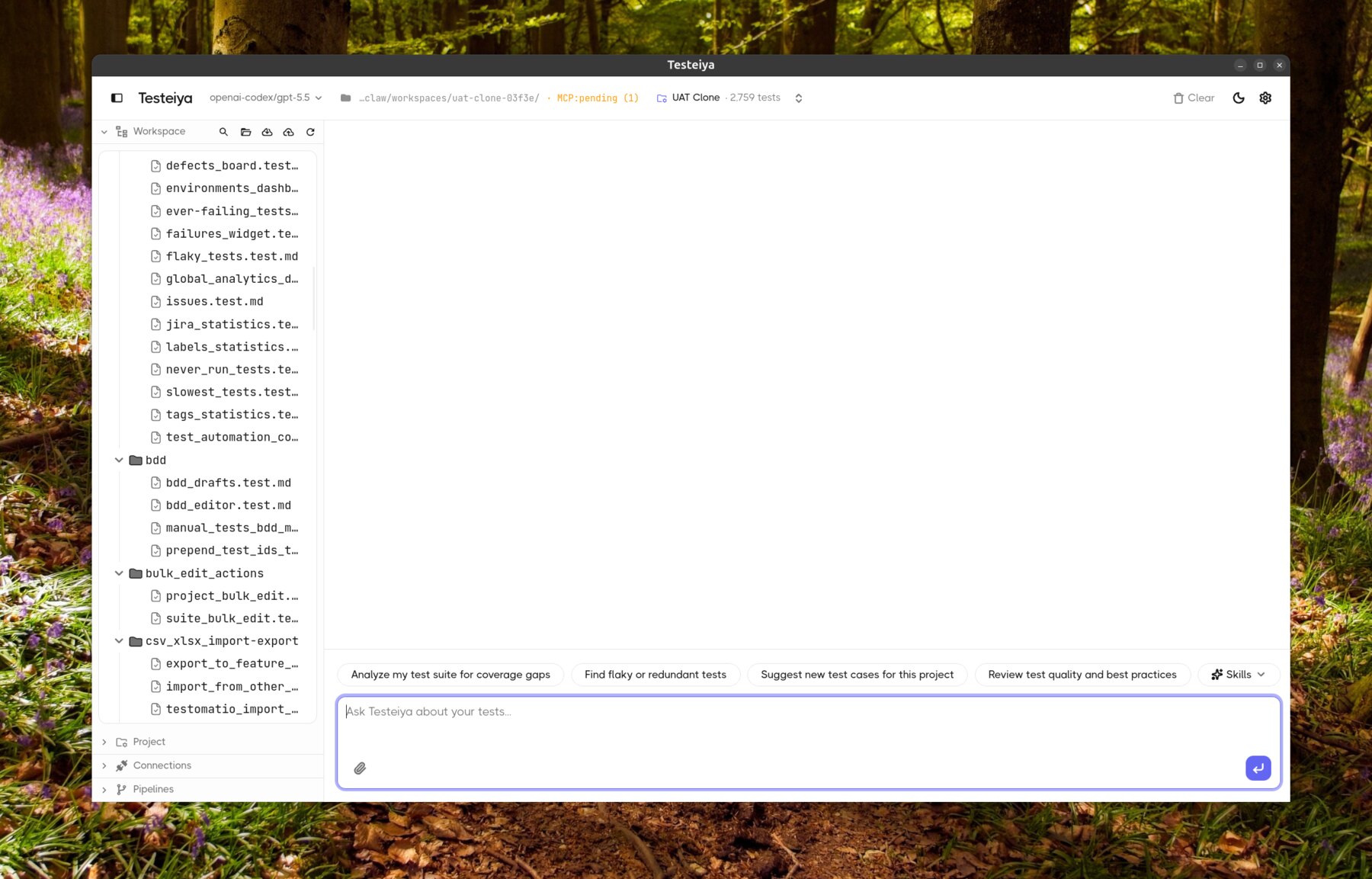Collapse the csv_xlsx_import-export folder chevron
This screenshot has width=1372, height=879.
[x=119, y=641]
